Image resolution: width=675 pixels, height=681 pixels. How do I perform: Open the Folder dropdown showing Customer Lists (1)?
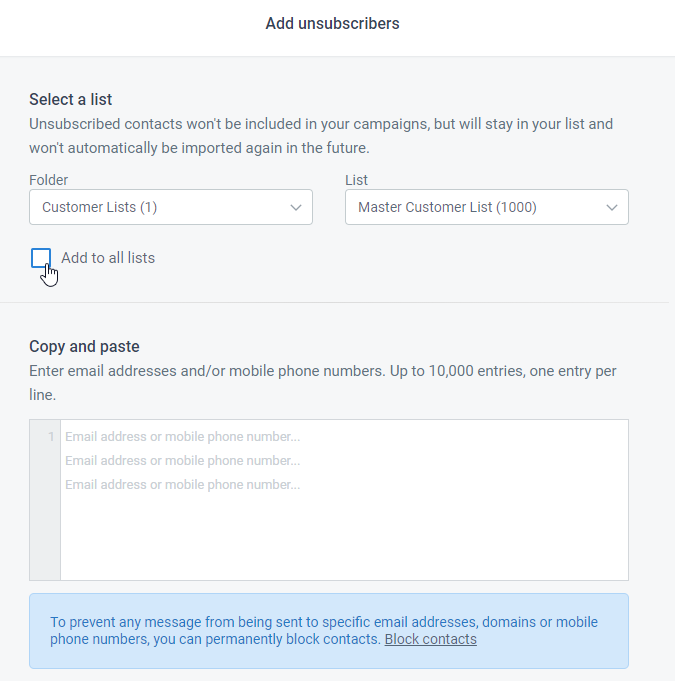(x=171, y=207)
